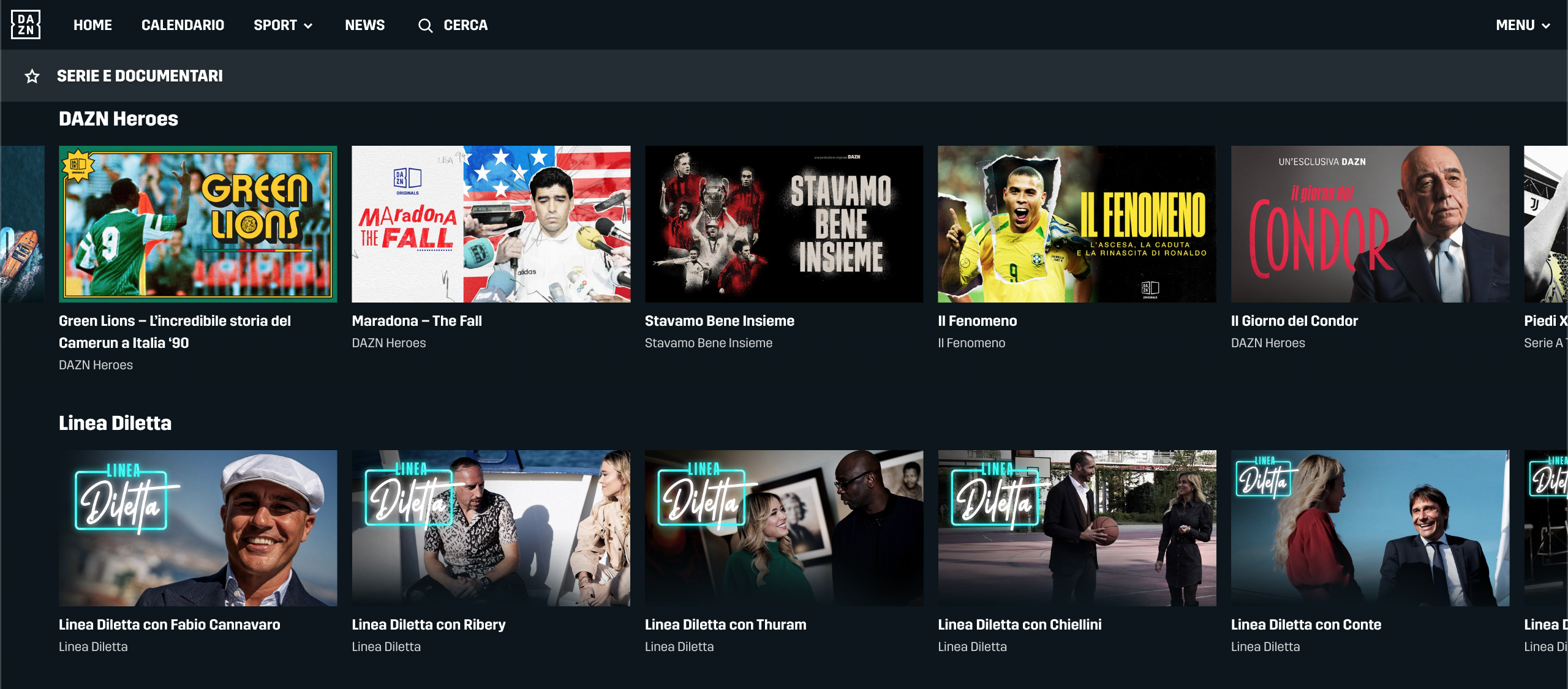The height and width of the screenshot is (689, 1568).
Task: Open the partially visible Piedi X thumbnail
Action: point(1546,224)
